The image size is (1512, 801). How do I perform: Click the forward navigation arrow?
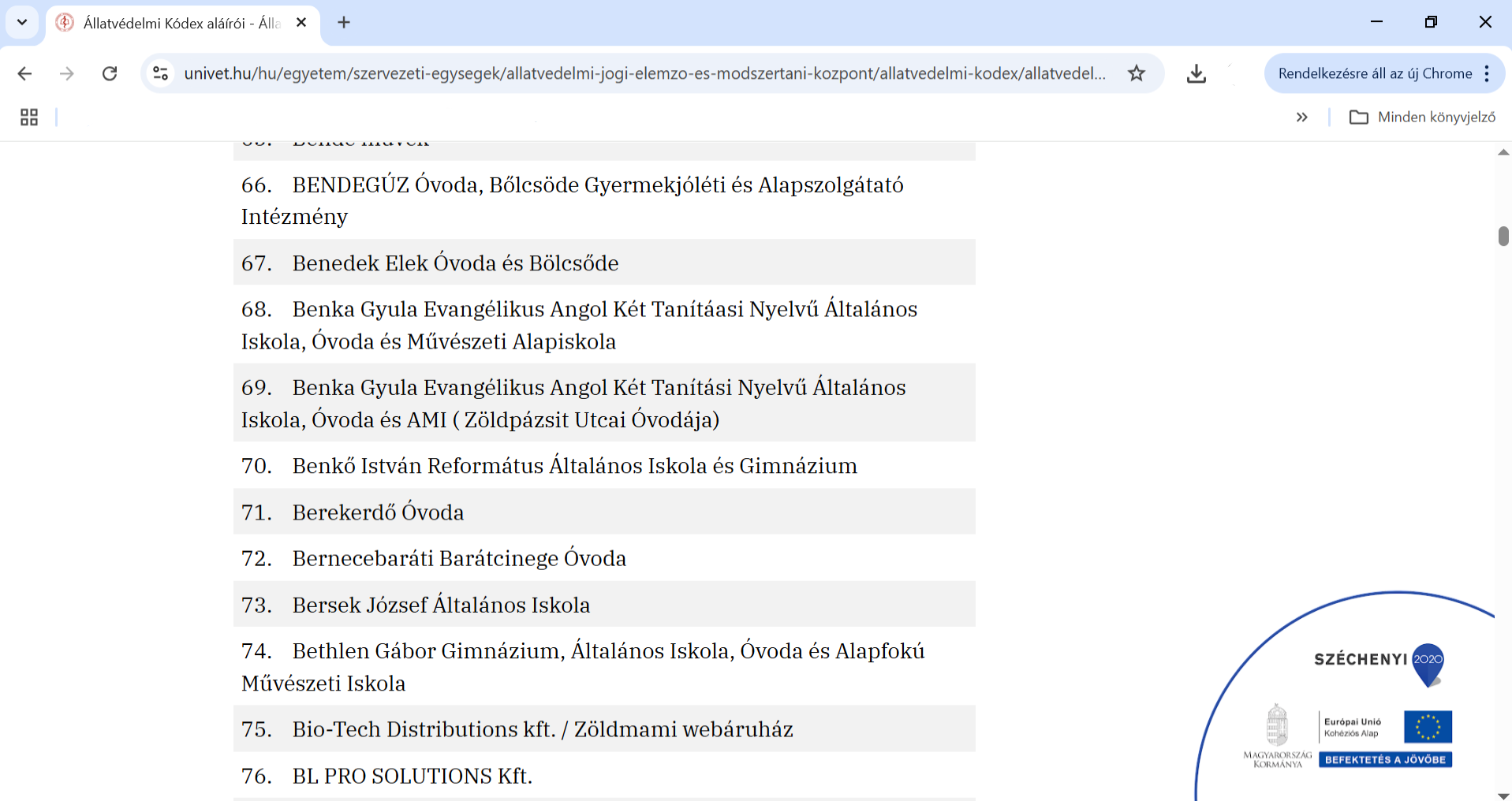pyautogui.click(x=67, y=73)
